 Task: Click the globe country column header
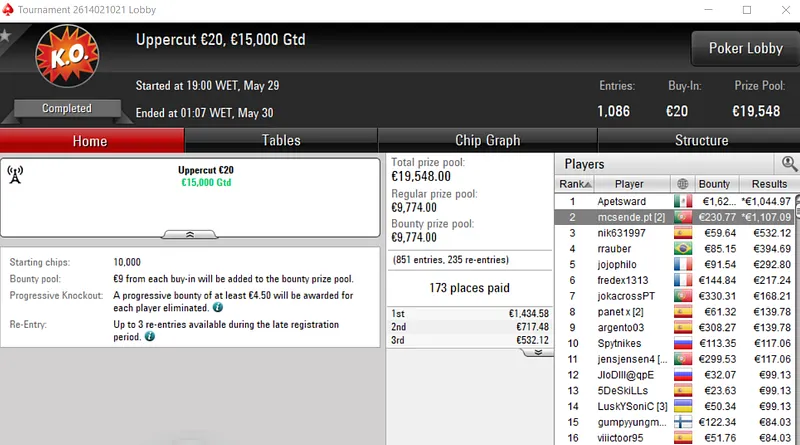pos(683,184)
